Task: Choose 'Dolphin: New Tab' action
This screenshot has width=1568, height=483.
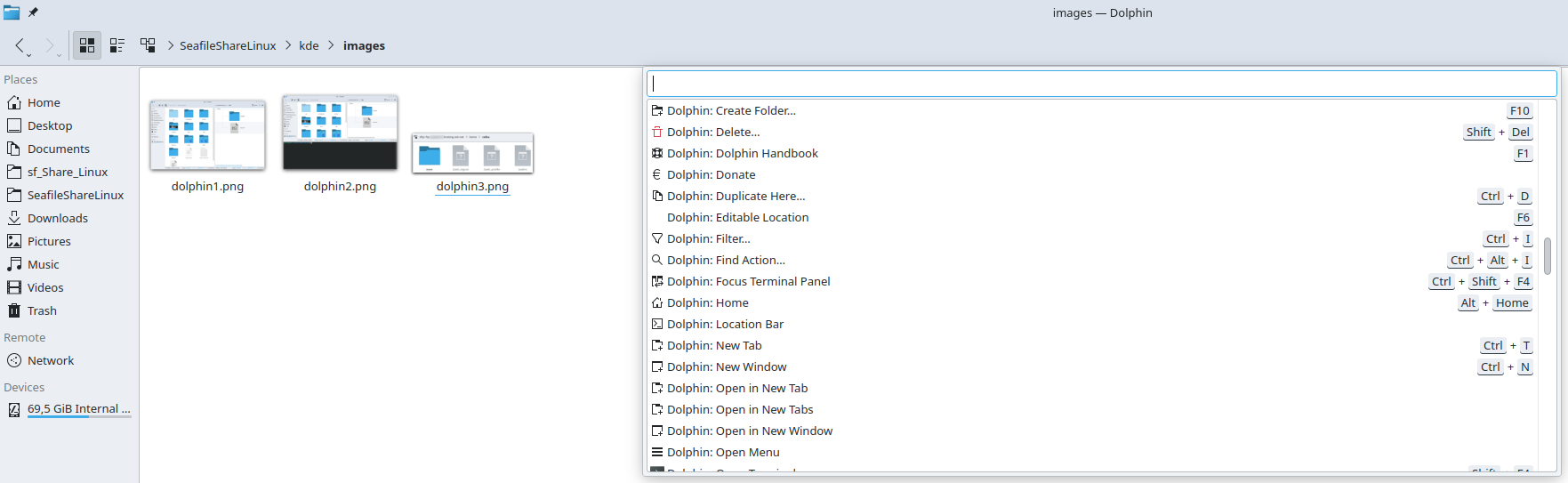Action: click(714, 346)
